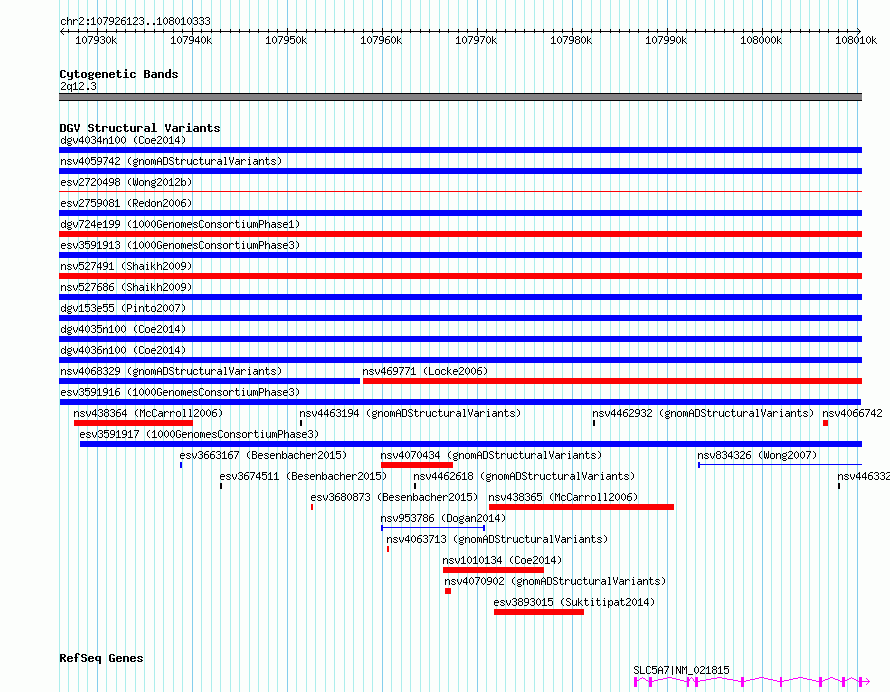The image size is (890, 692).
Task: Click red marker under nsv4066742
Action: 825,423
